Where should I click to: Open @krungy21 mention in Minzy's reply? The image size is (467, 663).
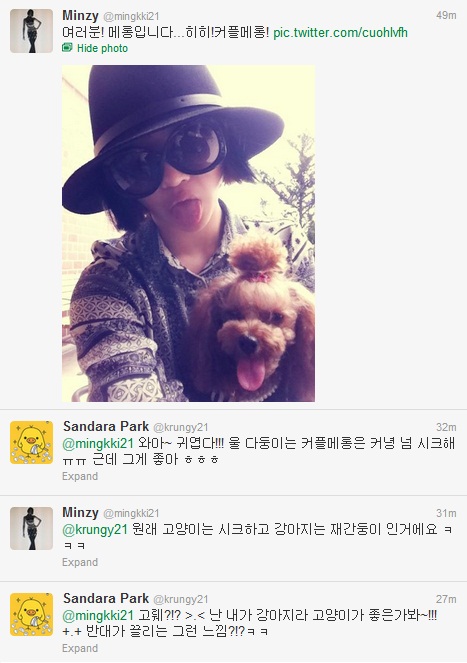(95, 529)
